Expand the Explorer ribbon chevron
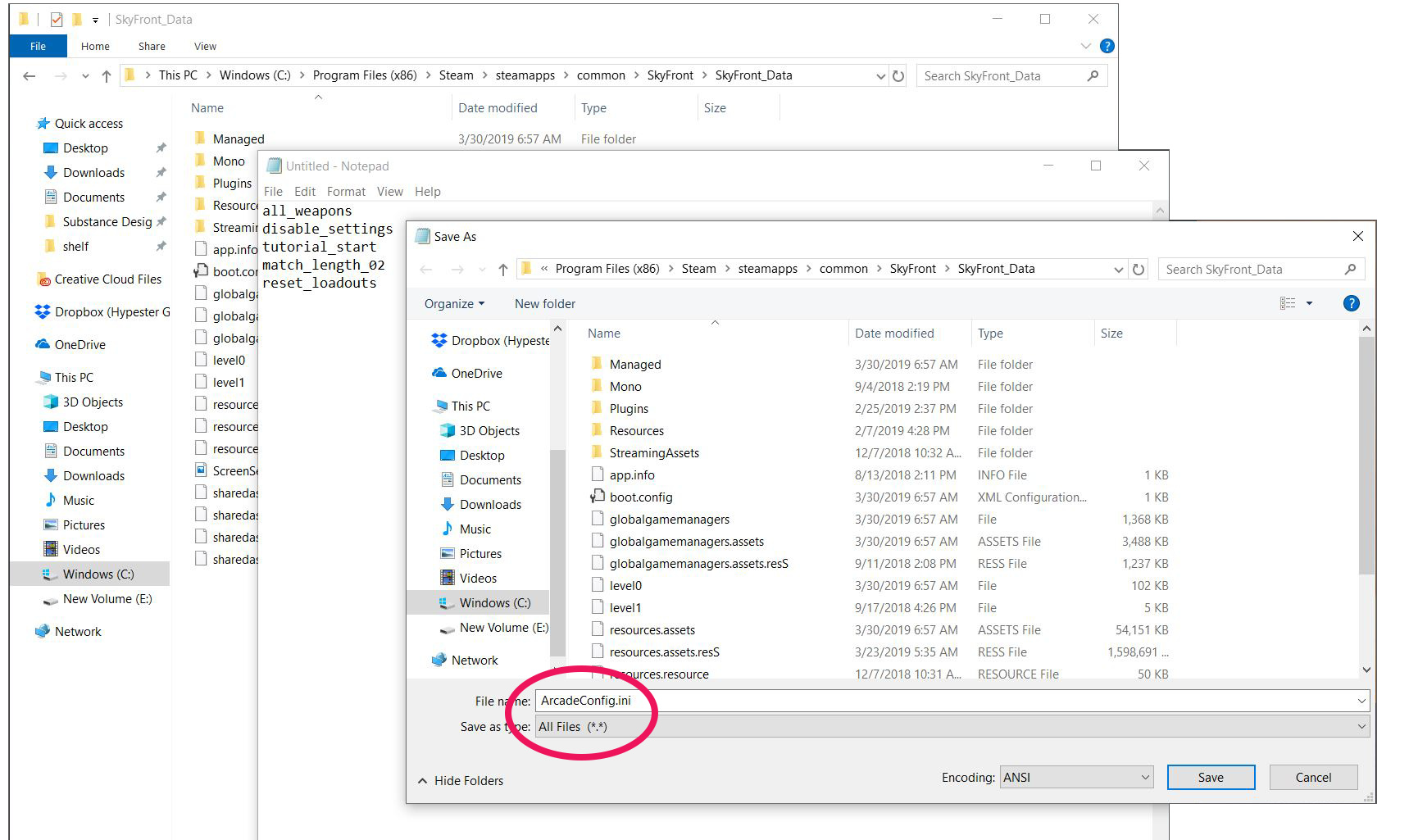Screen dimensions: 1409x840 coord(1086,46)
